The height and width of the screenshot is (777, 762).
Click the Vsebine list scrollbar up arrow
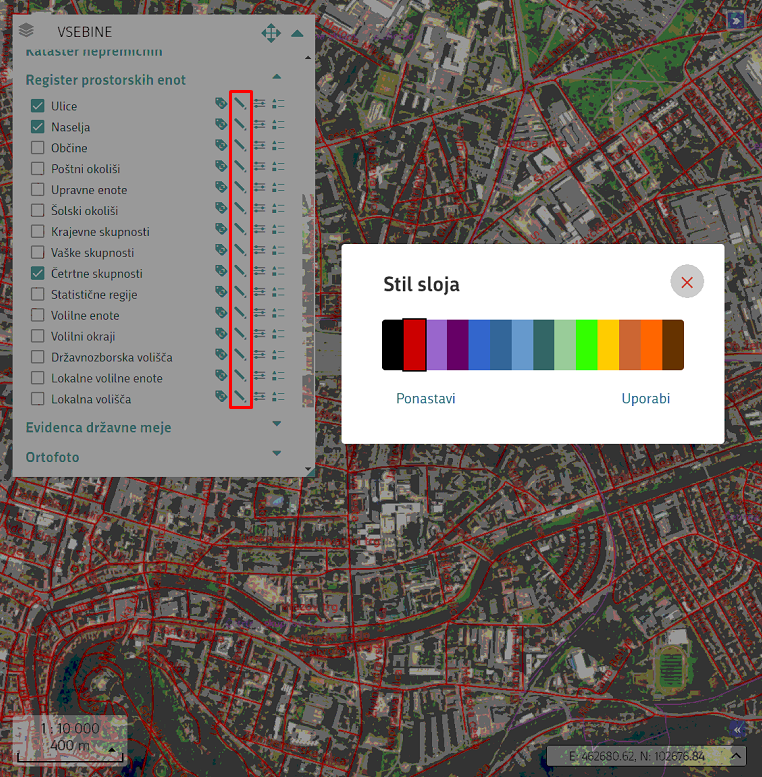(x=308, y=57)
